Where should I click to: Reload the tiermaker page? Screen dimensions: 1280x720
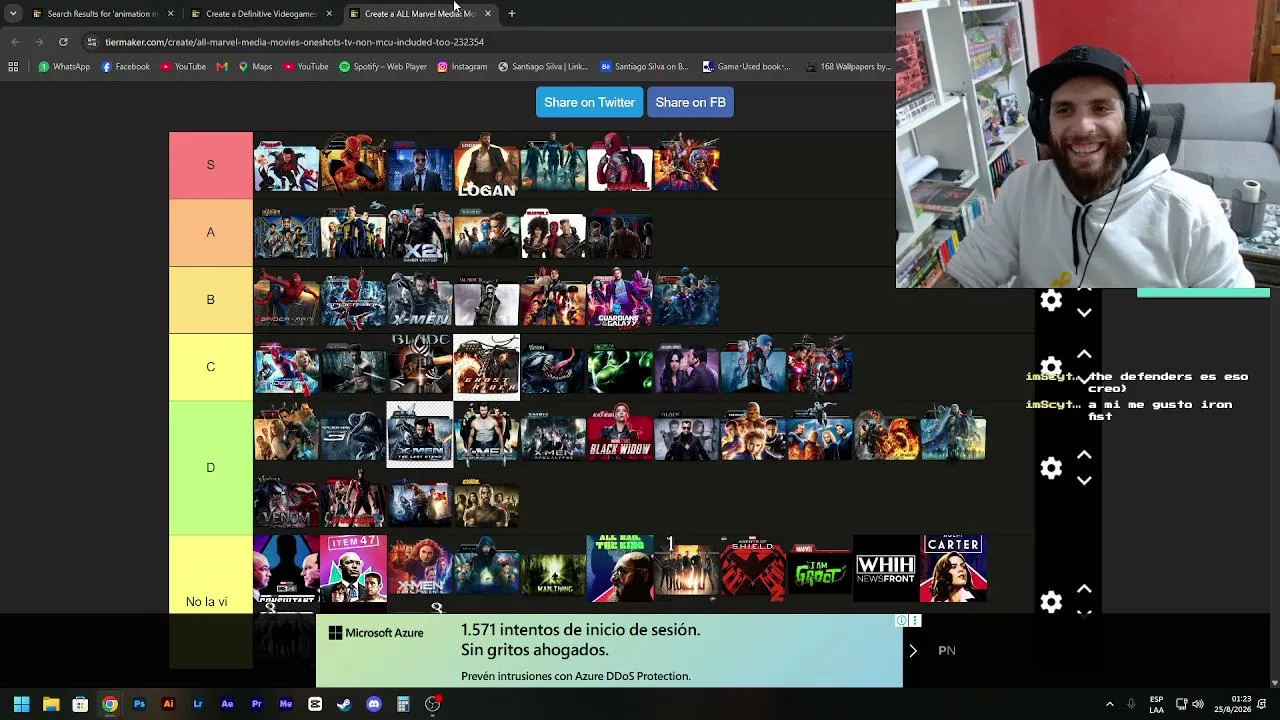[63, 42]
